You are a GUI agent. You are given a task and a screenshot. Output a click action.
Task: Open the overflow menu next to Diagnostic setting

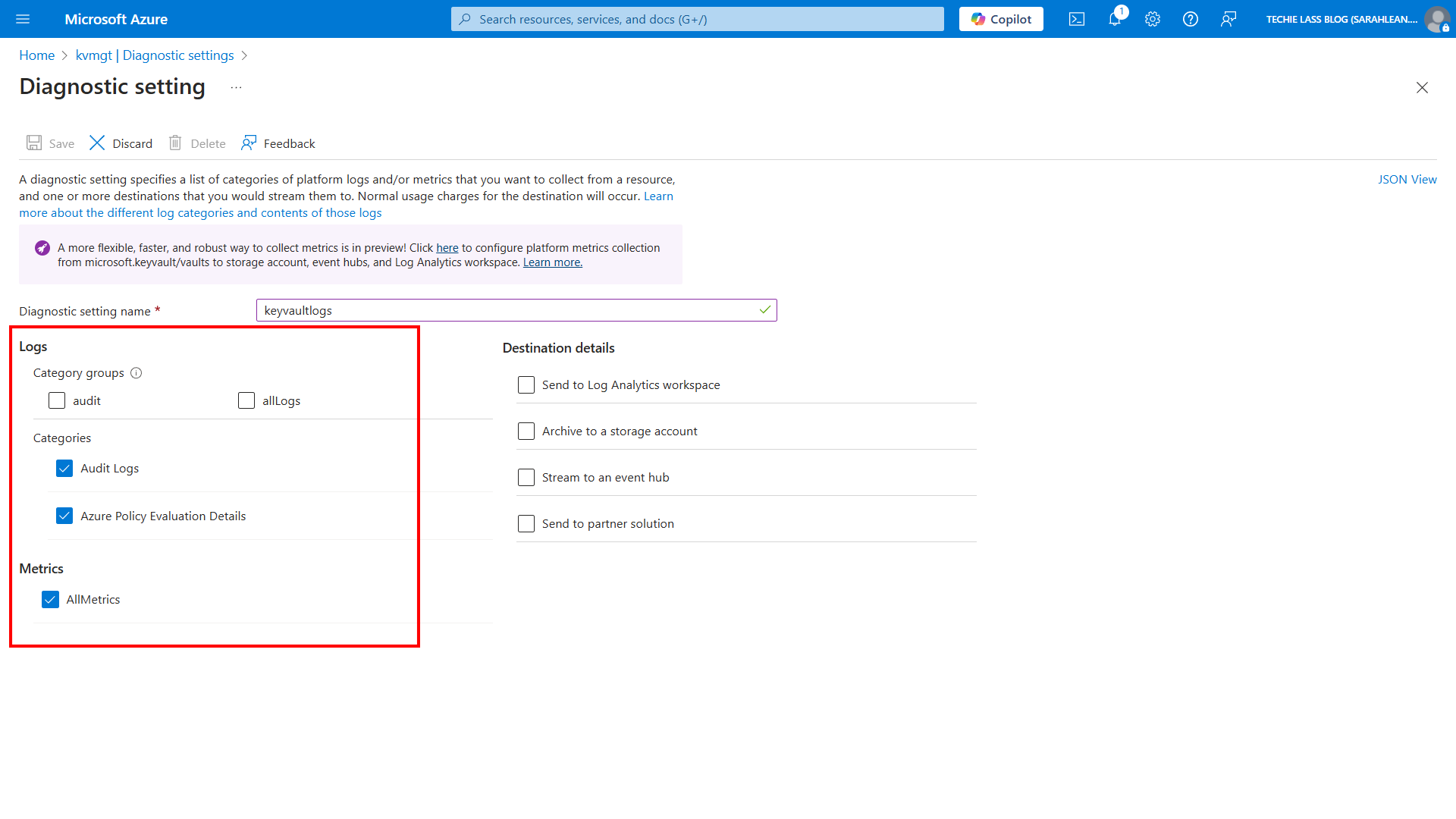(236, 86)
